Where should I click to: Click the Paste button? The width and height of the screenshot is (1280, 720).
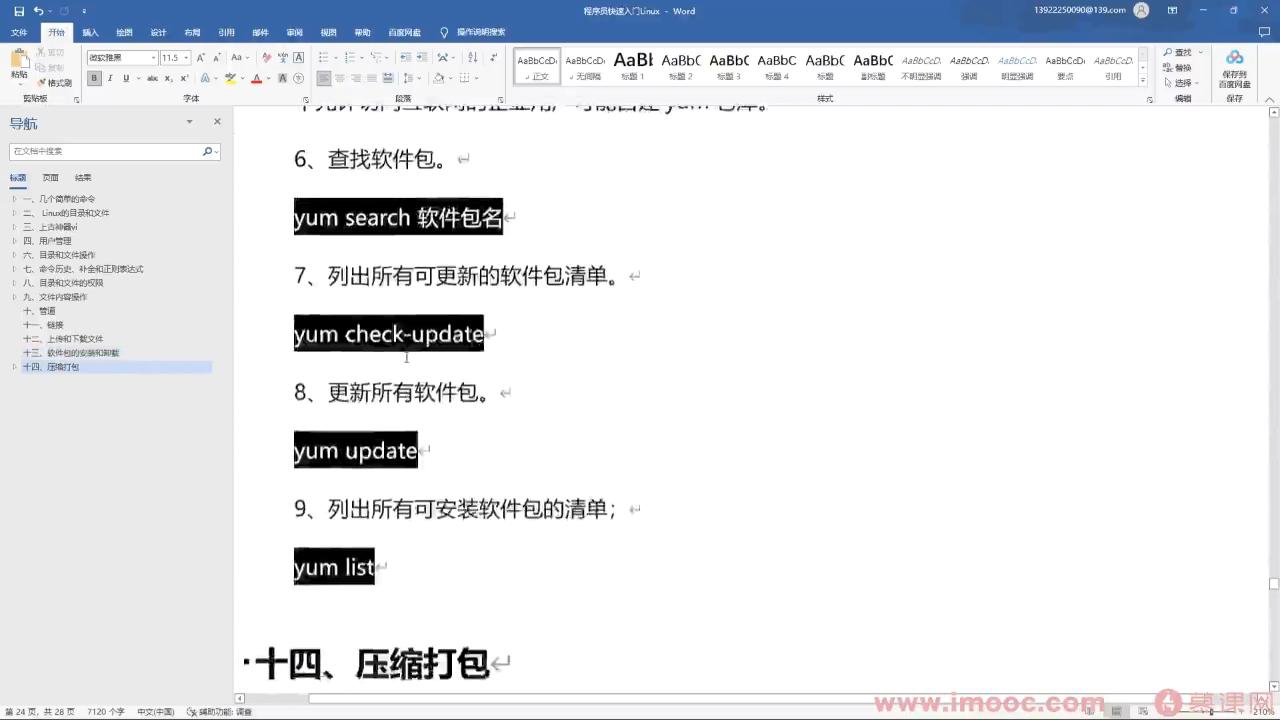coord(19,65)
